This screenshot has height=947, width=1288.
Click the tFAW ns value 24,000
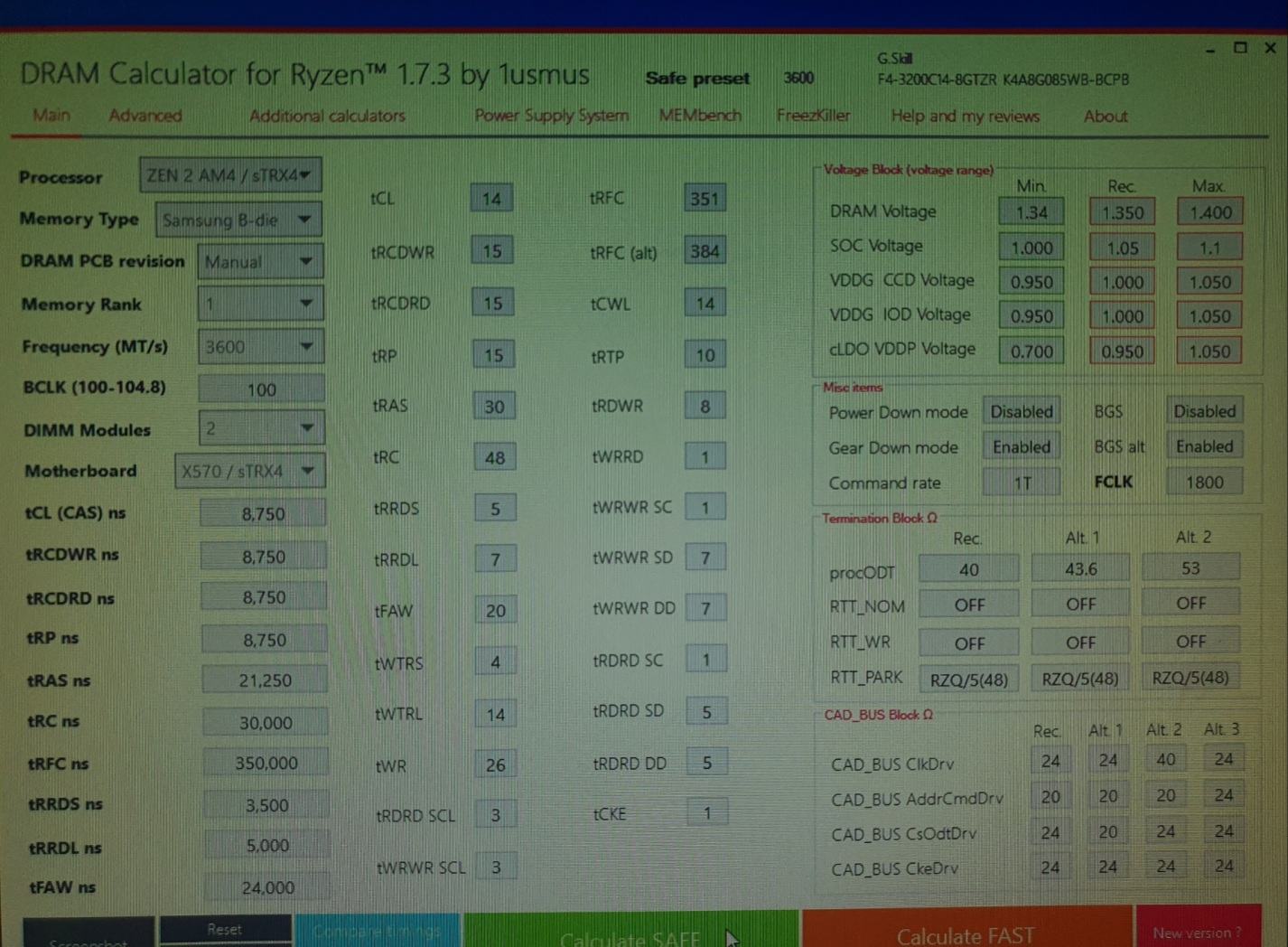click(x=267, y=887)
